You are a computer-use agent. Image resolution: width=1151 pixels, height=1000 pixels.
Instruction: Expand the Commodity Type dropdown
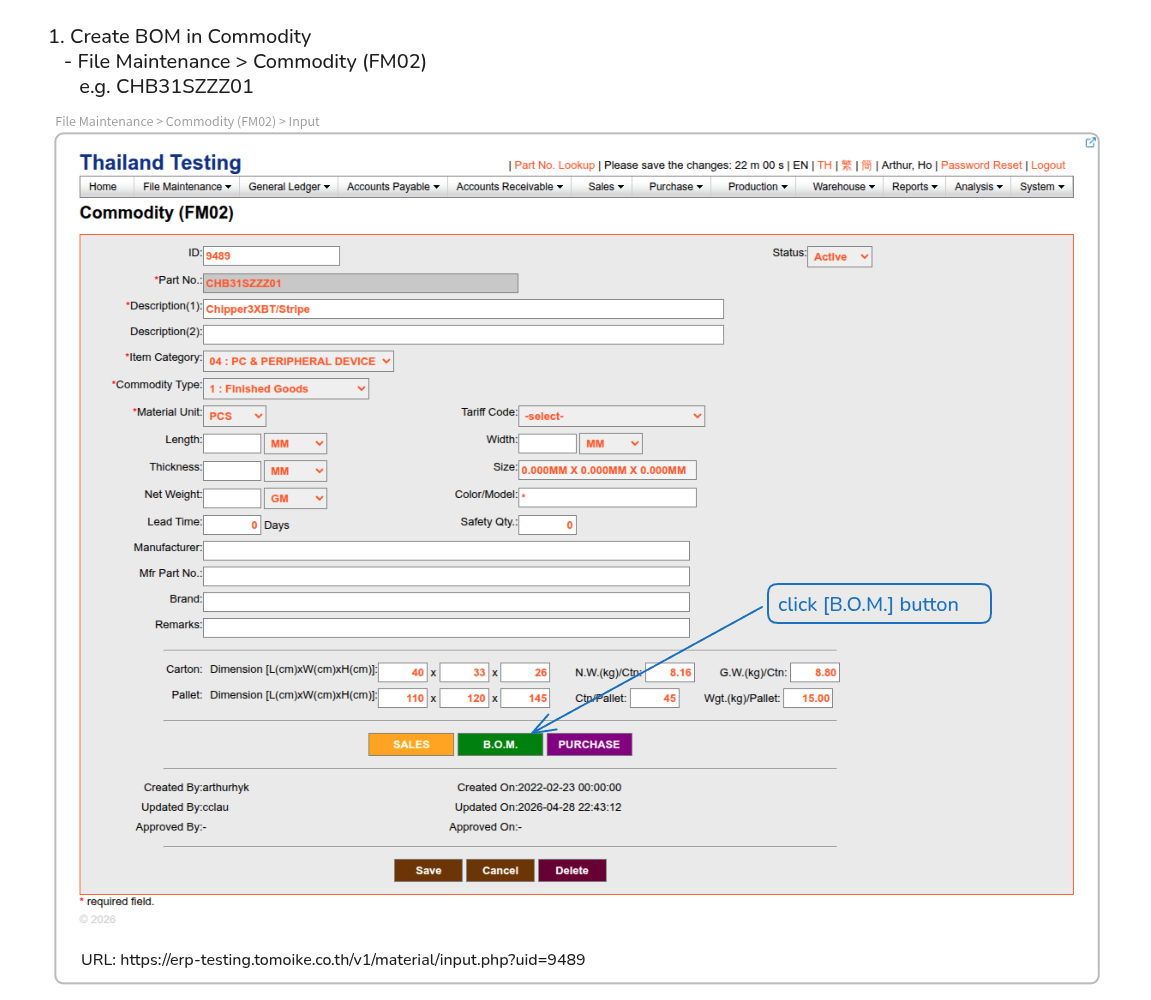[x=286, y=389]
